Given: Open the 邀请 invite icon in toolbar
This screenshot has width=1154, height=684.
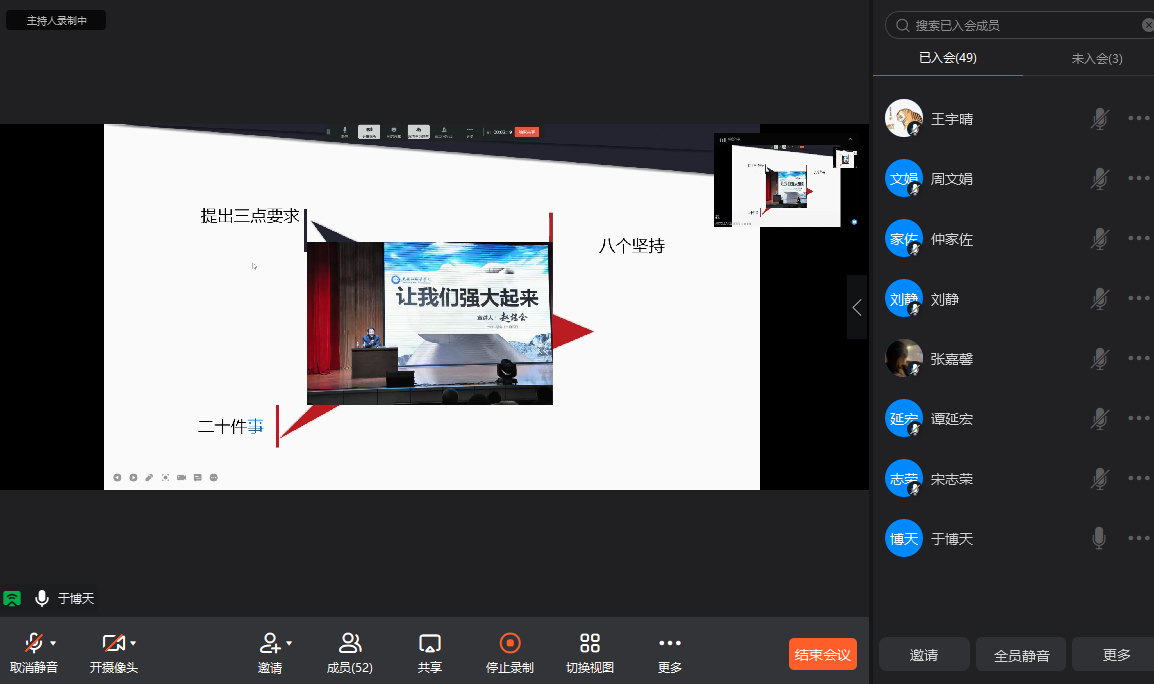Looking at the screenshot, I should [x=268, y=643].
